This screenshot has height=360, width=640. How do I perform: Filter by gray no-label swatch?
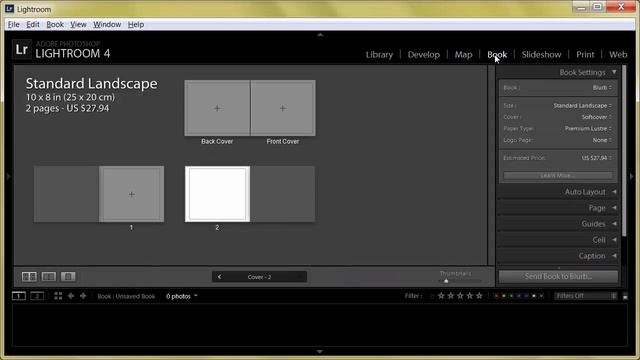[542, 296]
